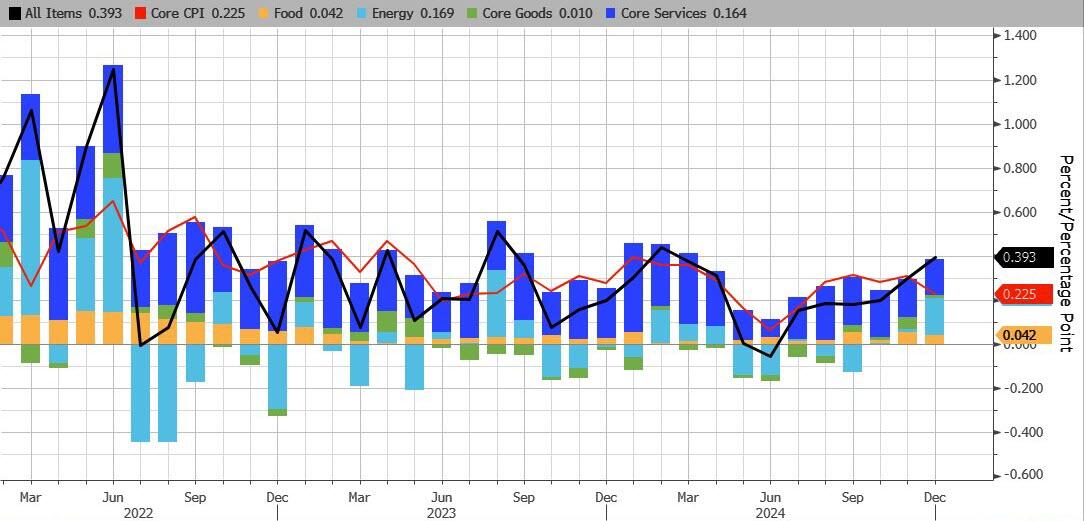Click the 2023 year label on x-axis
The image size is (1084, 521).
[440, 513]
